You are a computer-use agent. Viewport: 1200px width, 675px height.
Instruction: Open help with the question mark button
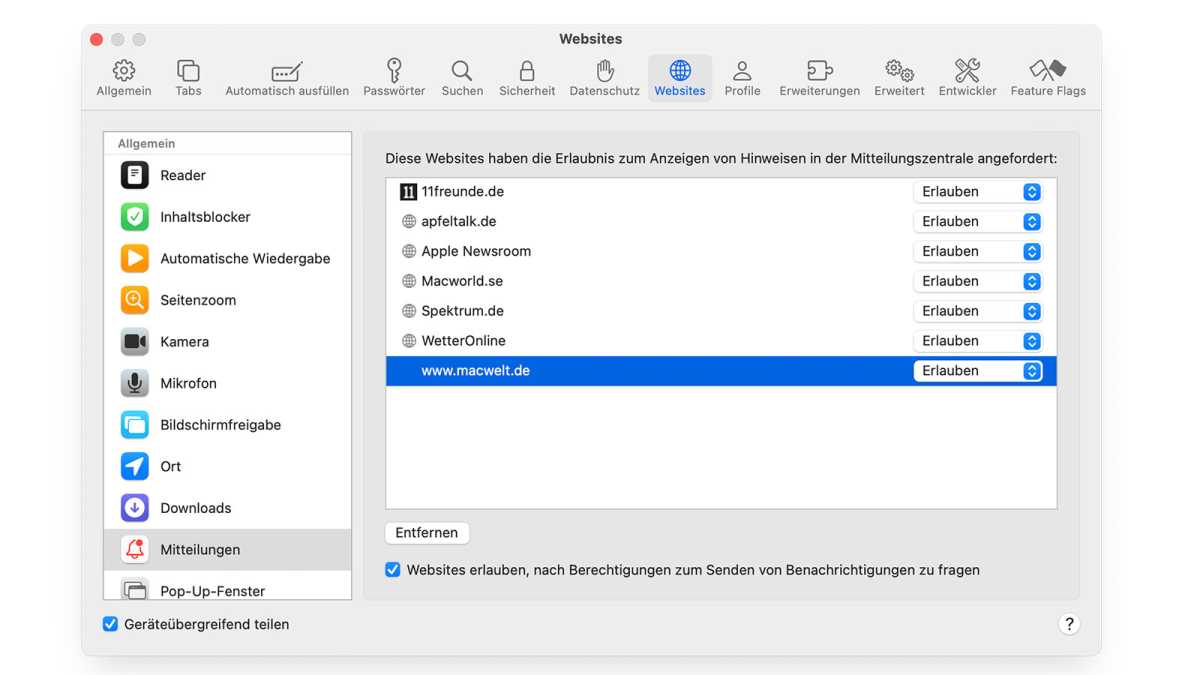pos(1069,624)
